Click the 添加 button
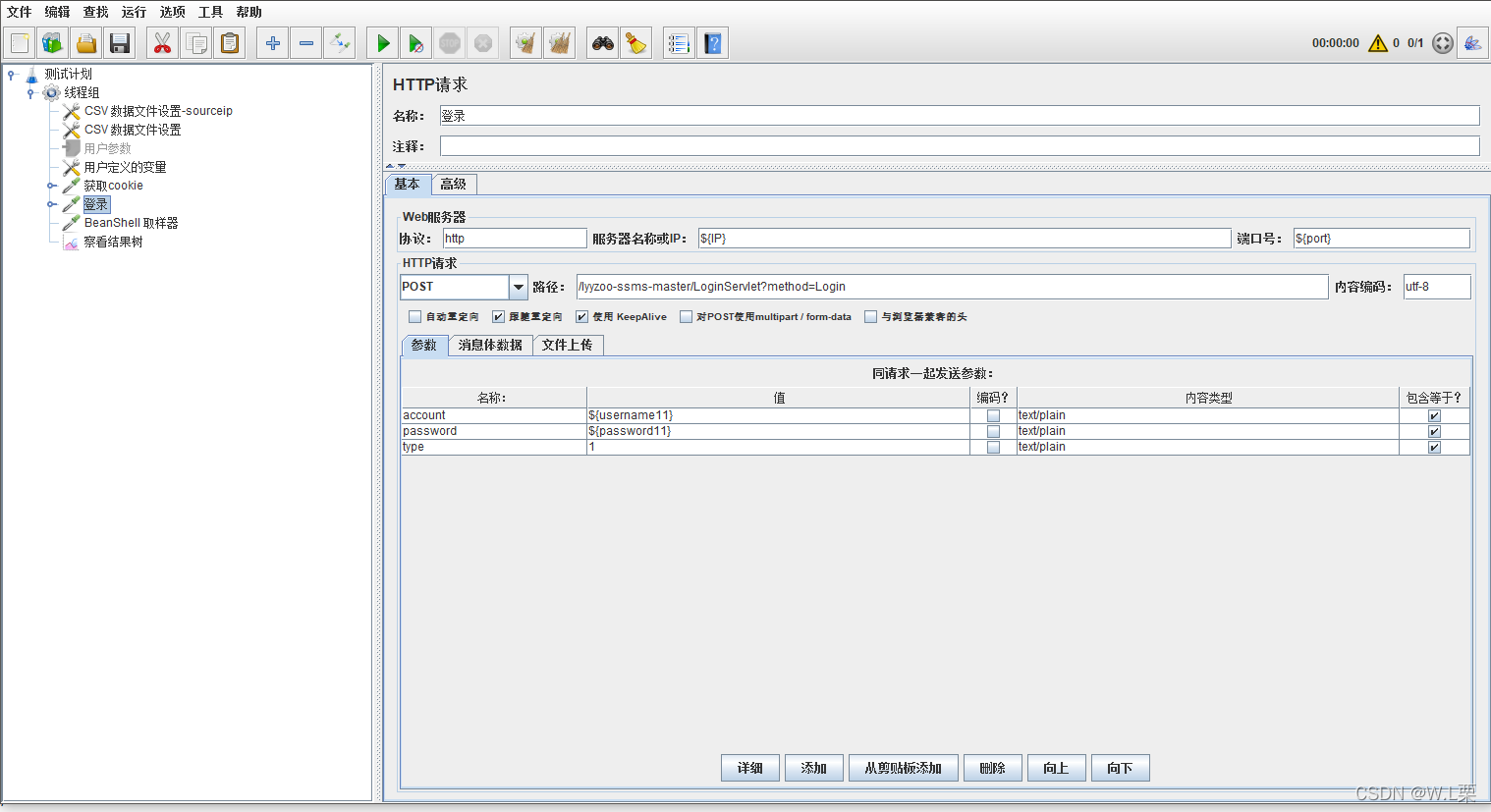This screenshot has height=812, width=1491. pyautogui.click(x=814, y=768)
